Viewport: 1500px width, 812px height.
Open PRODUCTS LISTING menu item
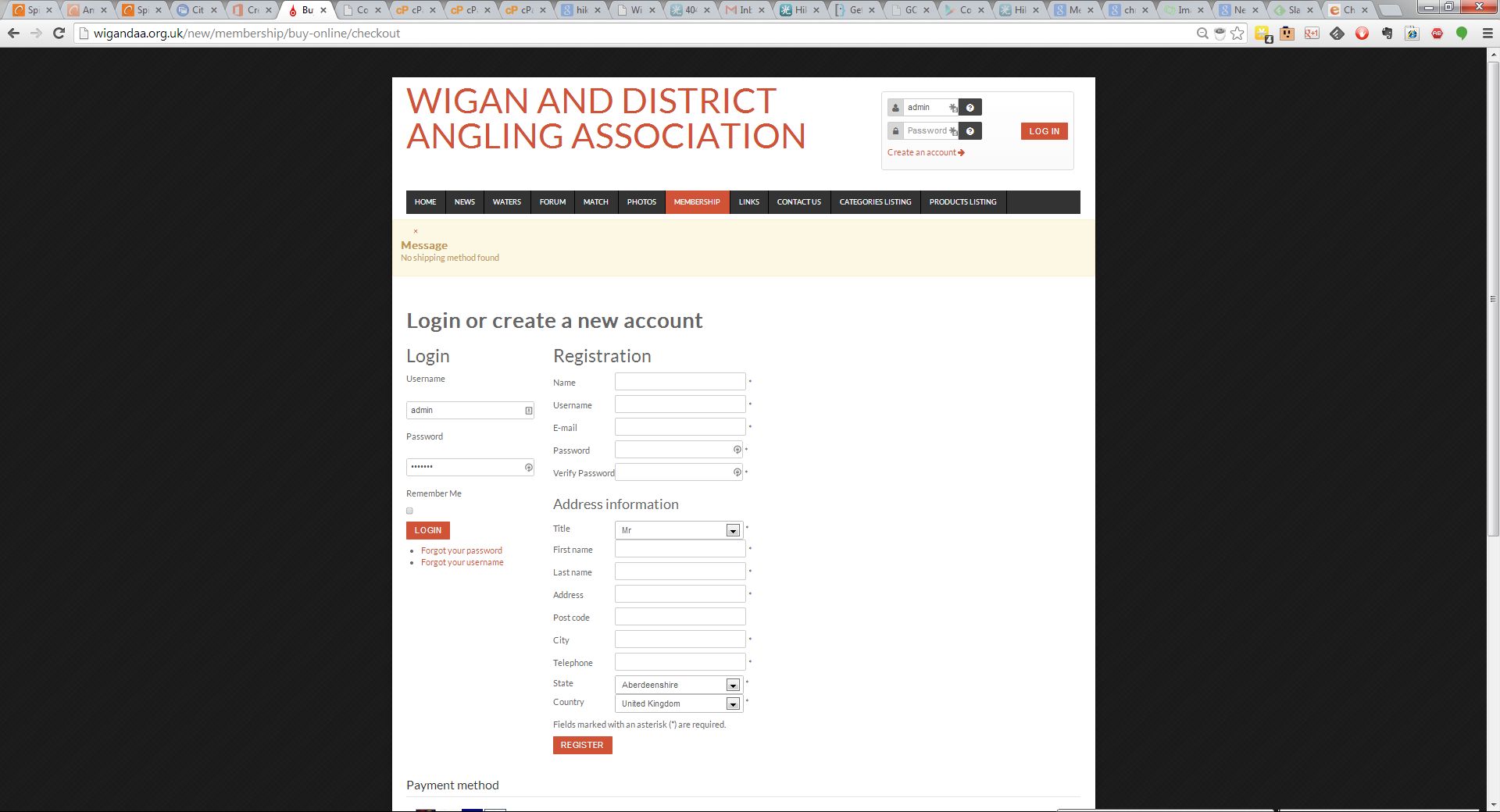click(x=963, y=202)
